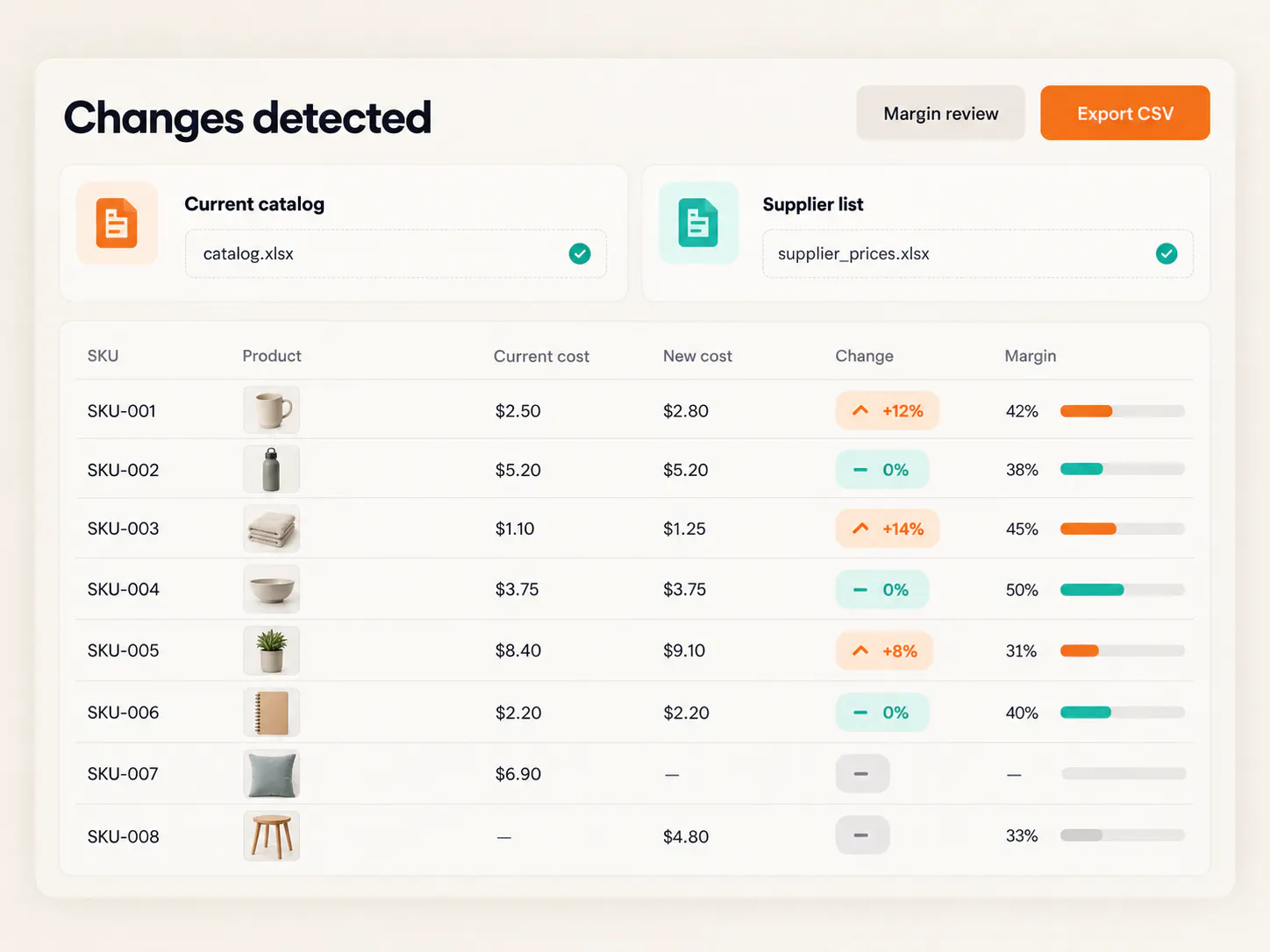The image size is (1270, 952).
Task: Click the 0% change badge for SKU-002
Action: click(881, 470)
